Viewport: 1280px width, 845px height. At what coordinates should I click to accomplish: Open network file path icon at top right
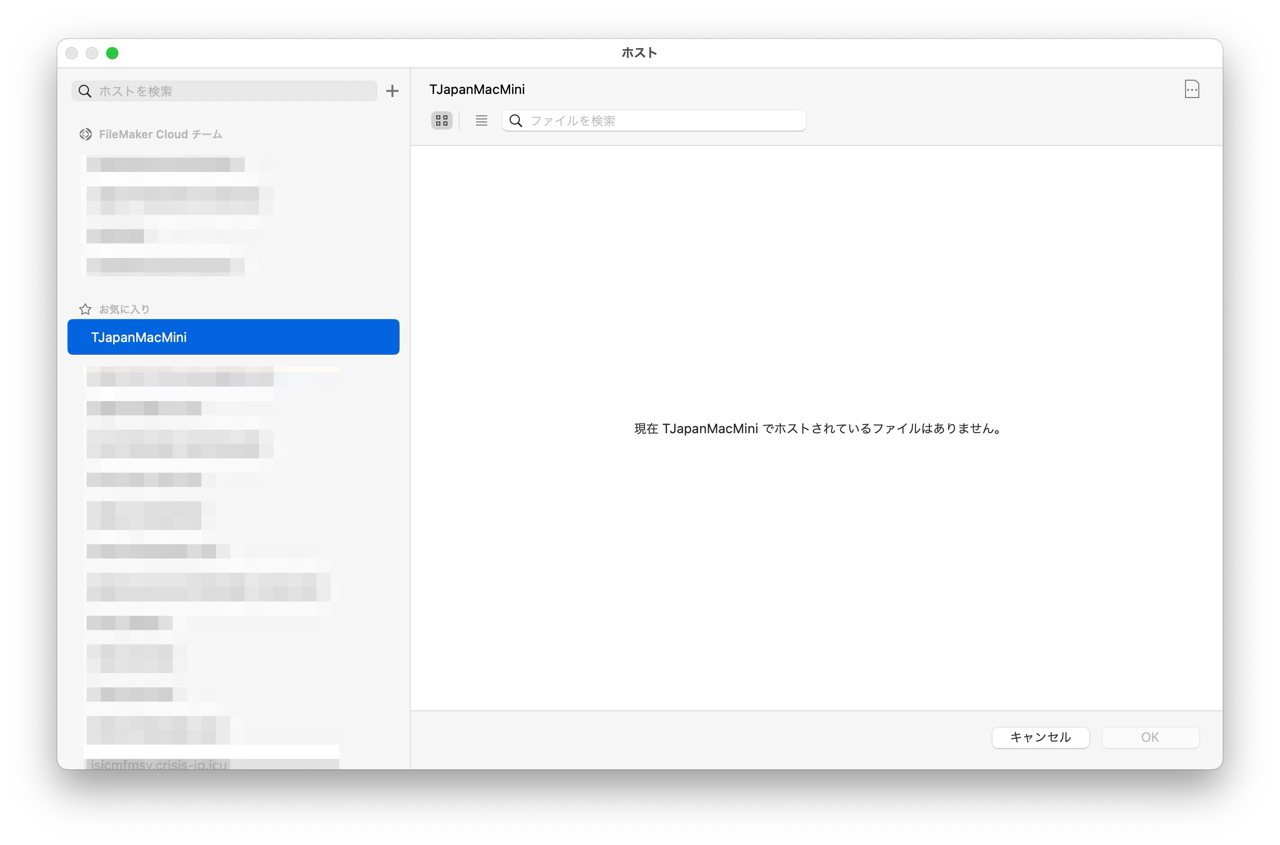[1191, 89]
